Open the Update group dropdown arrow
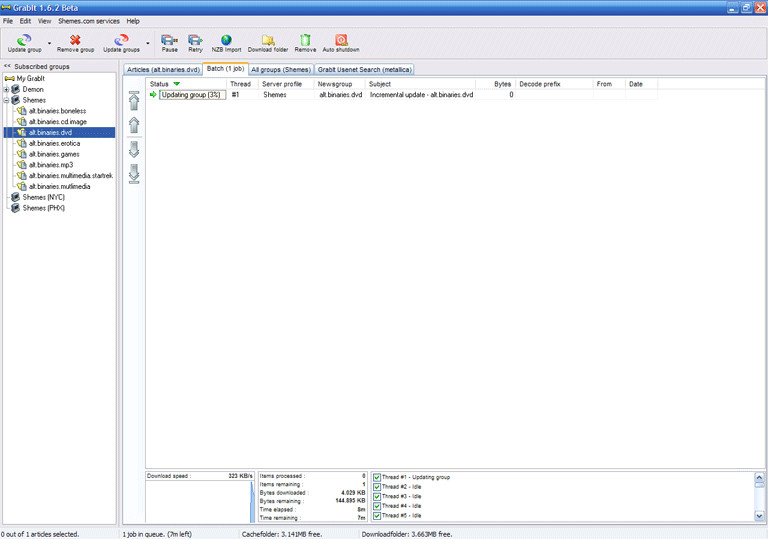Image resolution: width=768 pixels, height=539 pixels. tap(49, 43)
